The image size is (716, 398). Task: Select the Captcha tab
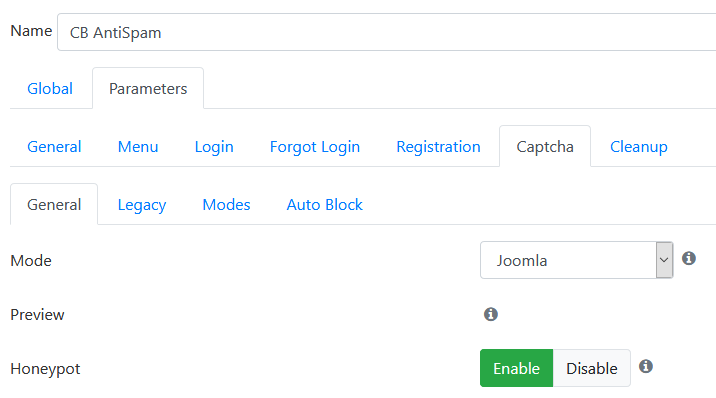pos(545,147)
